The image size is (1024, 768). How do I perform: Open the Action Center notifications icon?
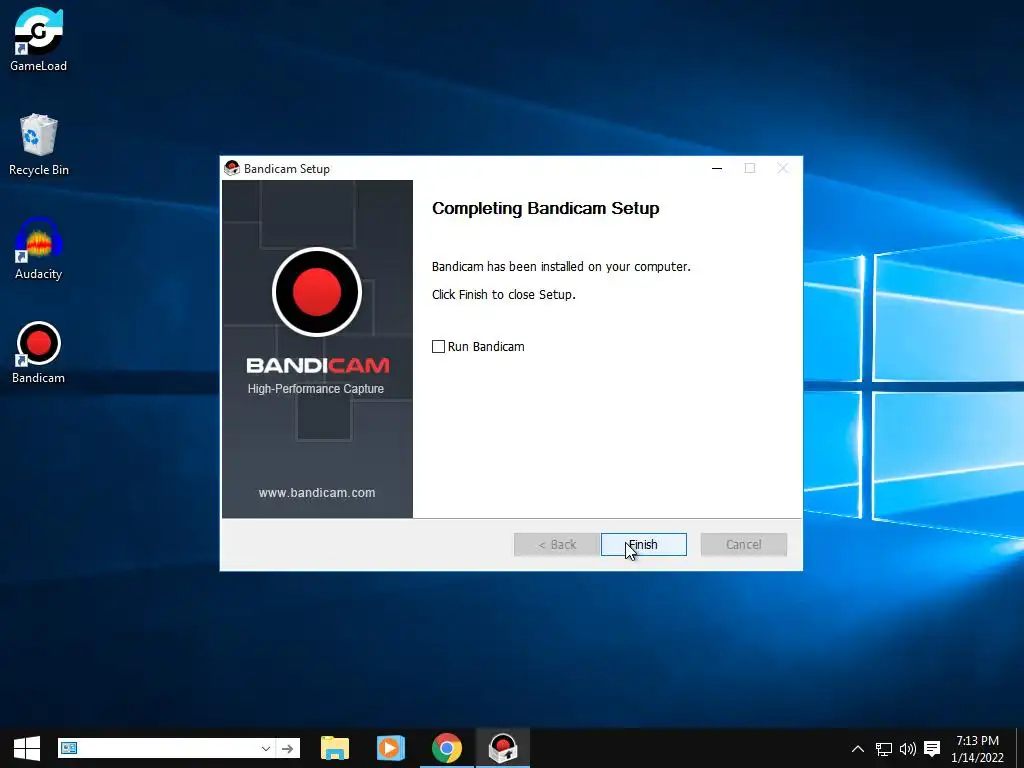click(932, 748)
